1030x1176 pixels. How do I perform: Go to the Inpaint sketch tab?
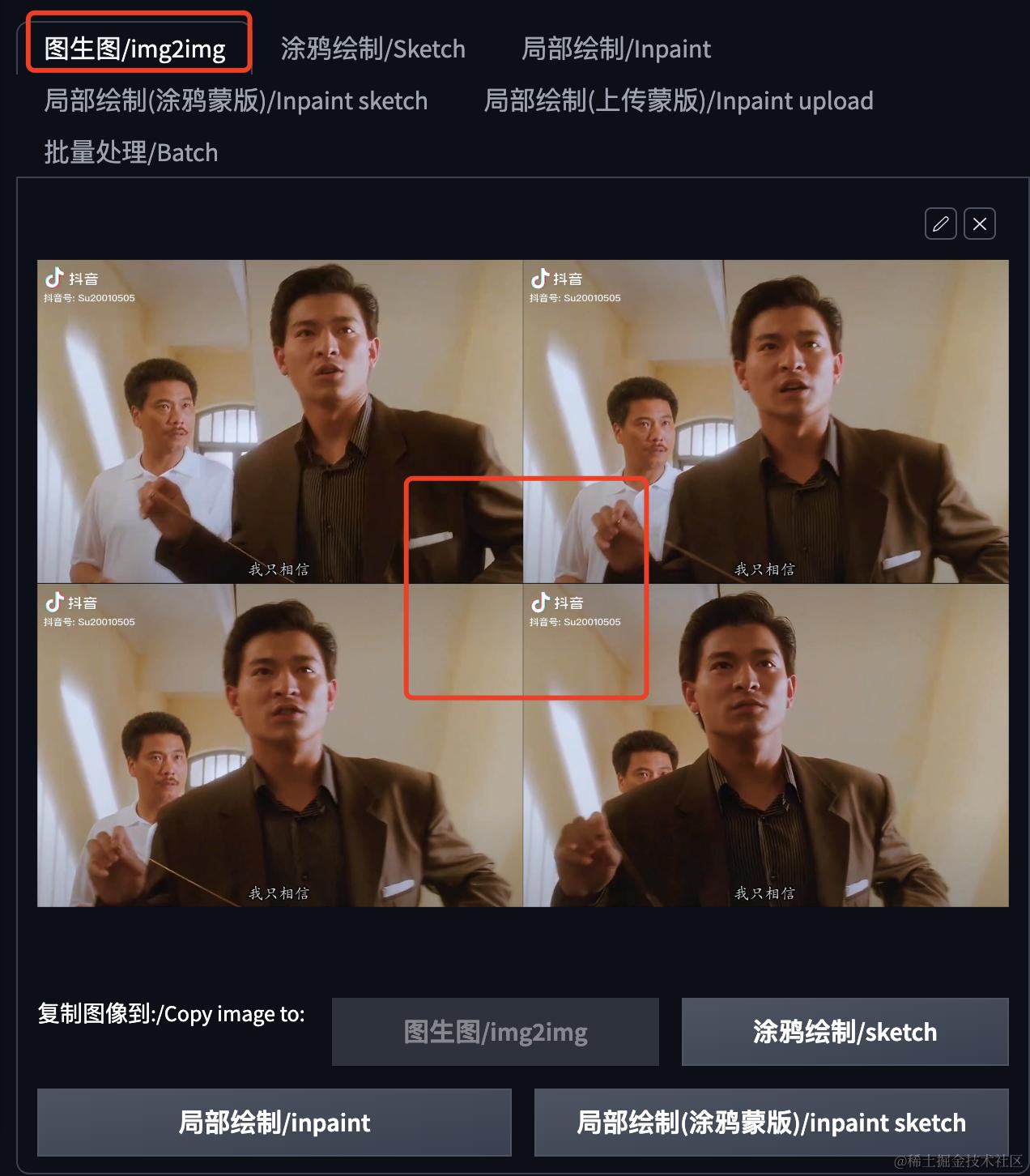click(x=236, y=100)
